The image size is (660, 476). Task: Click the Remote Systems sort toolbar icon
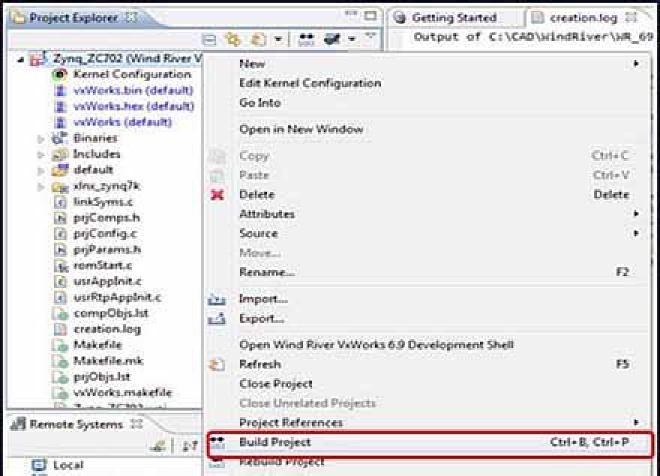tap(190, 446)
